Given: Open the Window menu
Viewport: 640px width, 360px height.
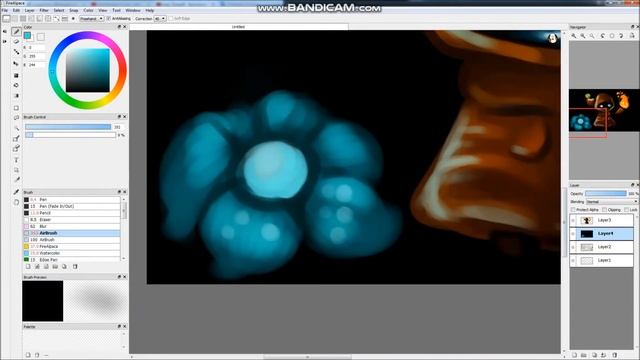Looking at the screenshot, I should click(x=133, y=10).
